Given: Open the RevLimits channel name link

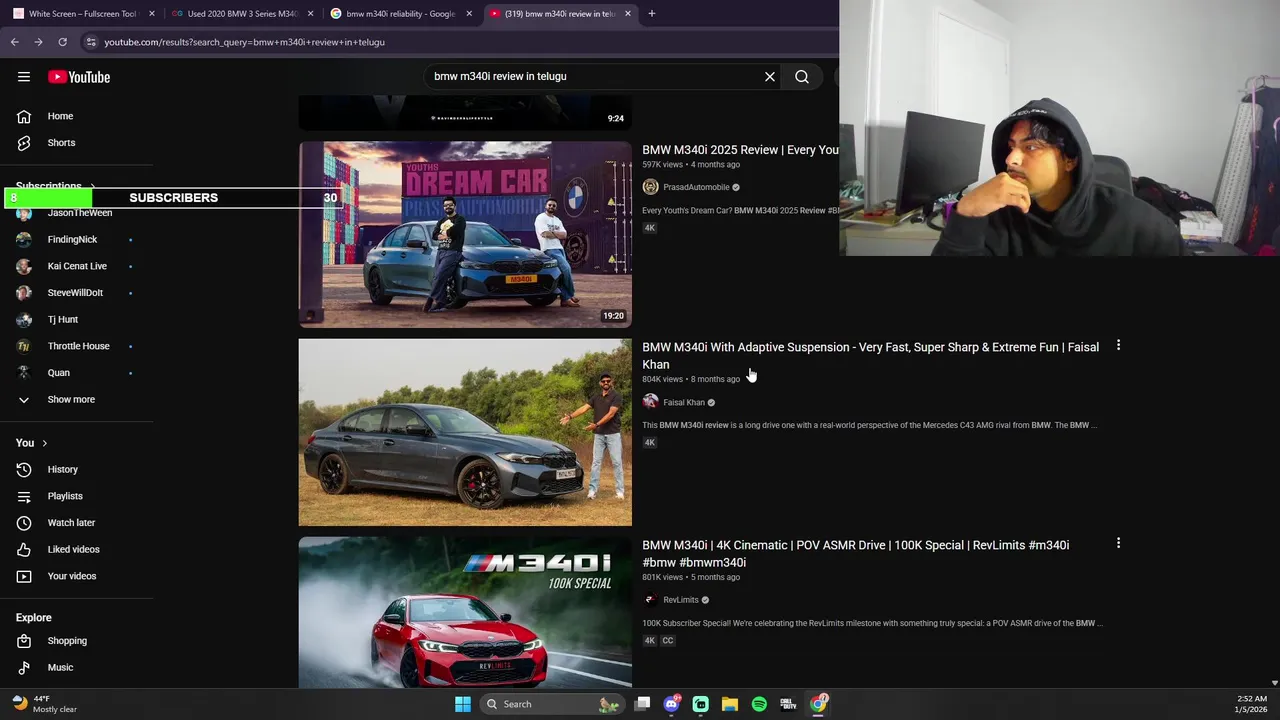Looking at the screenshot, I should tap(681, 600).
